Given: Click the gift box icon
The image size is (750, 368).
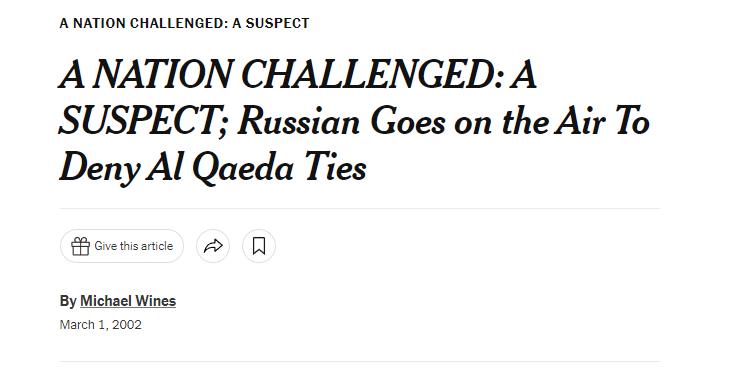Looking at the screenshot, I should pyautogui.click(x=80, y=246).
